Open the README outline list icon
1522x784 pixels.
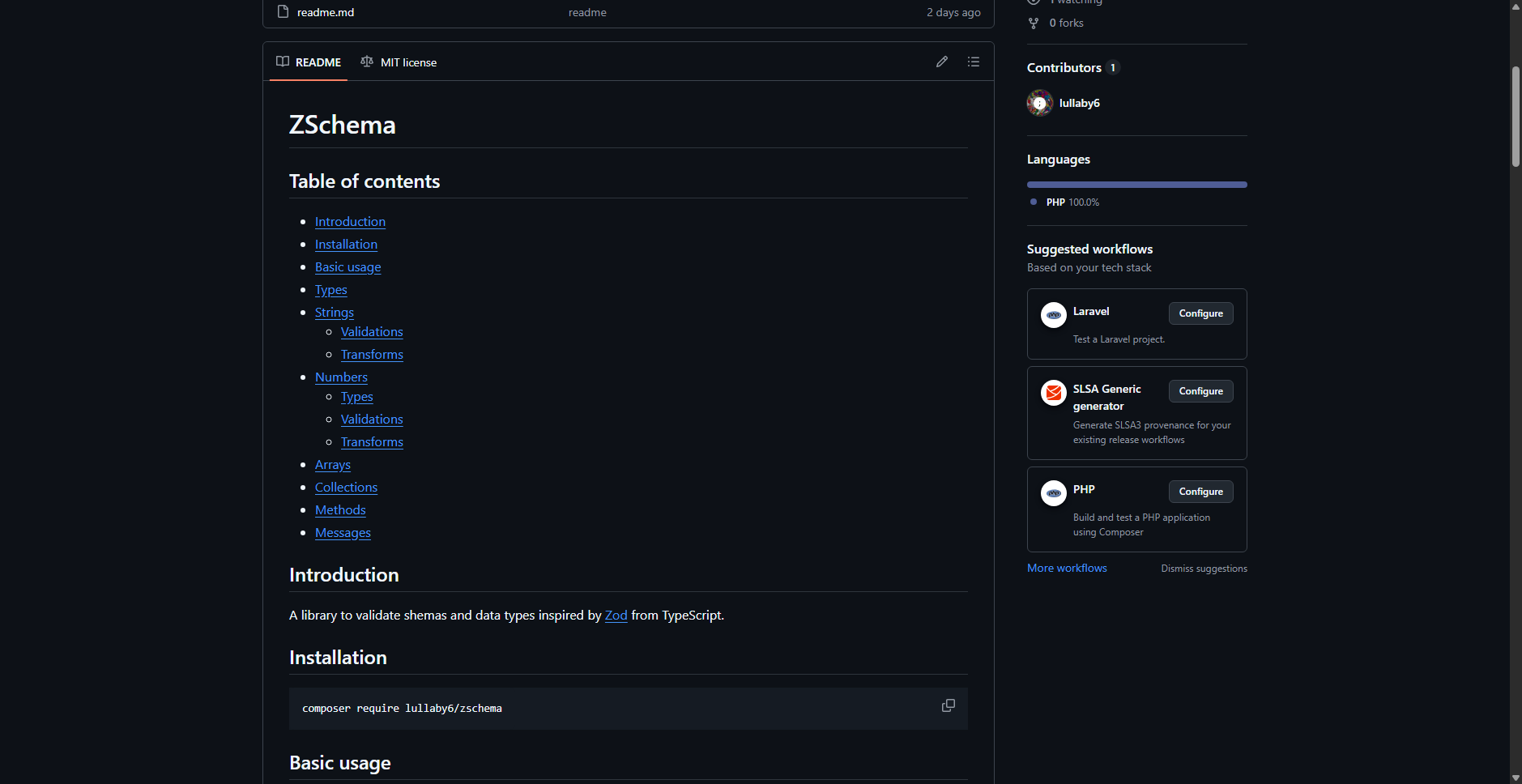click(974, 62)
